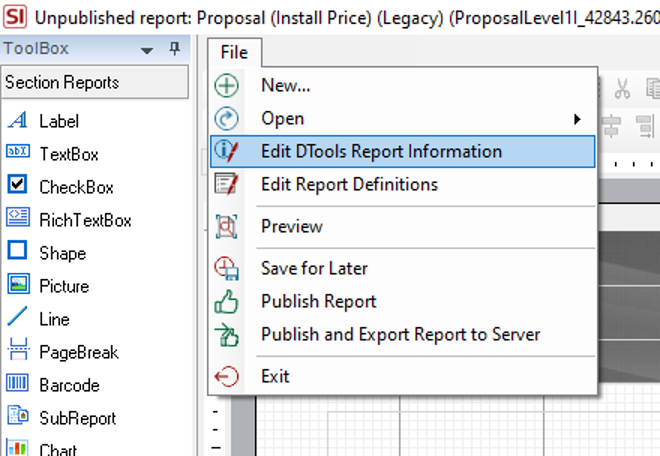The height and width of the screenshot is (456, 660).
Task: Click the Save for Later clock-disk icon
Action: [226, 268]
